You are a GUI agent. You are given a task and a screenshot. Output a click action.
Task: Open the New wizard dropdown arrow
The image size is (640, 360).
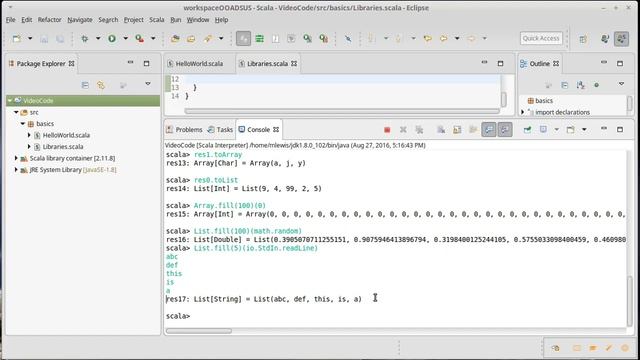coord(30,38)
